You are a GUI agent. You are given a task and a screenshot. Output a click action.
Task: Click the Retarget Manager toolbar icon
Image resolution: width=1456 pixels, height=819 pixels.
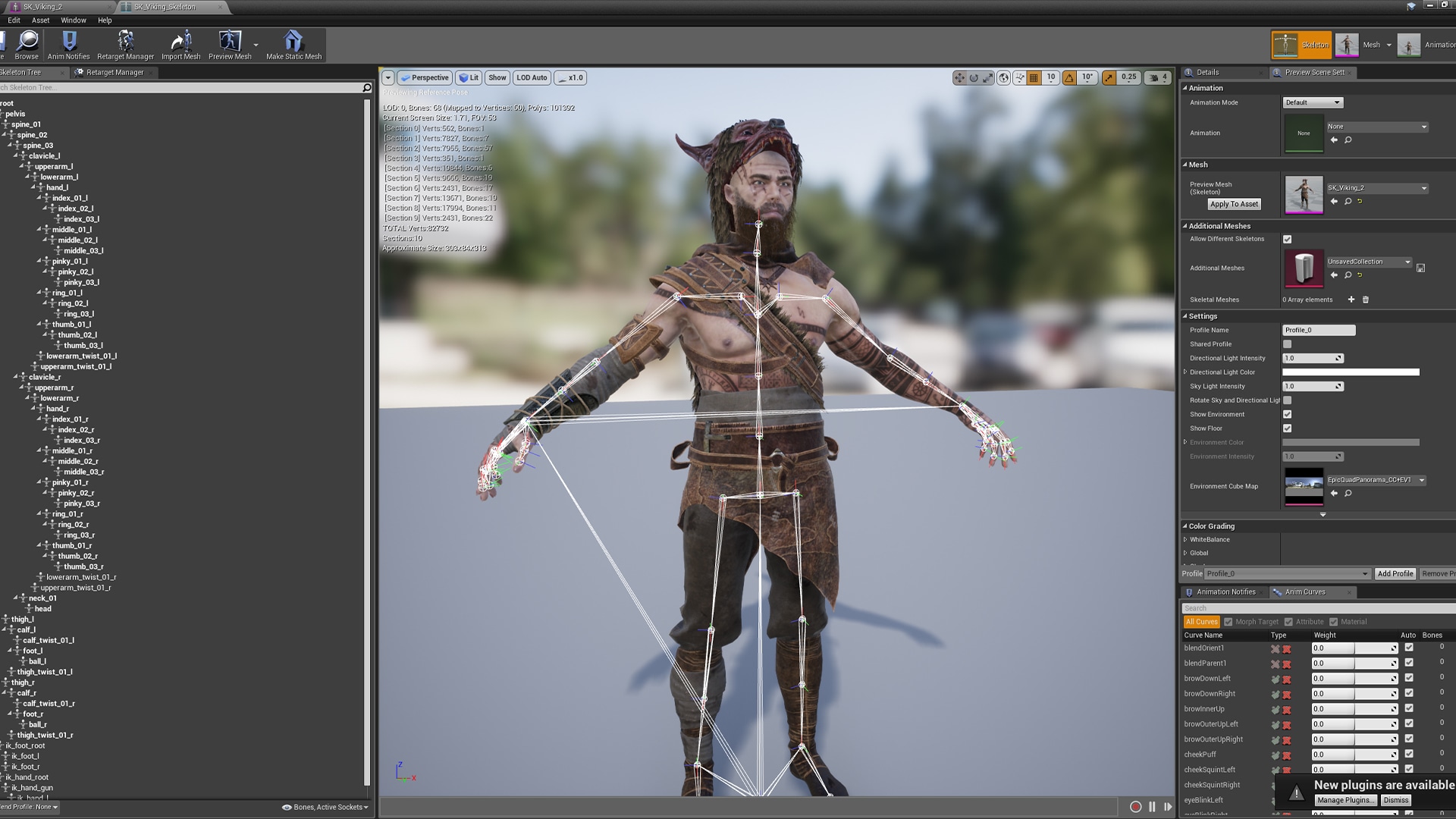[x=125, y=42]
